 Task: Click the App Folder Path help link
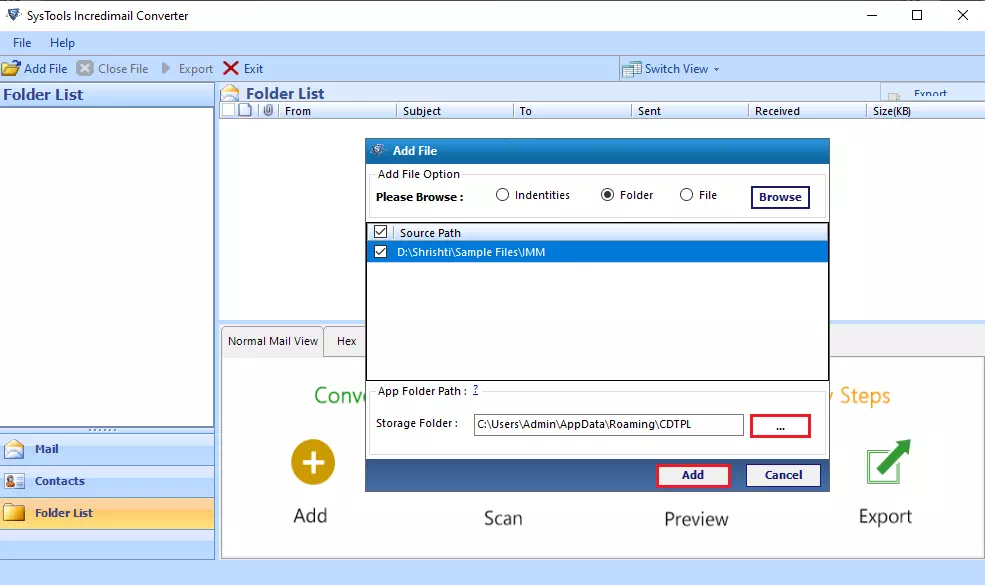tap(476, 390)
